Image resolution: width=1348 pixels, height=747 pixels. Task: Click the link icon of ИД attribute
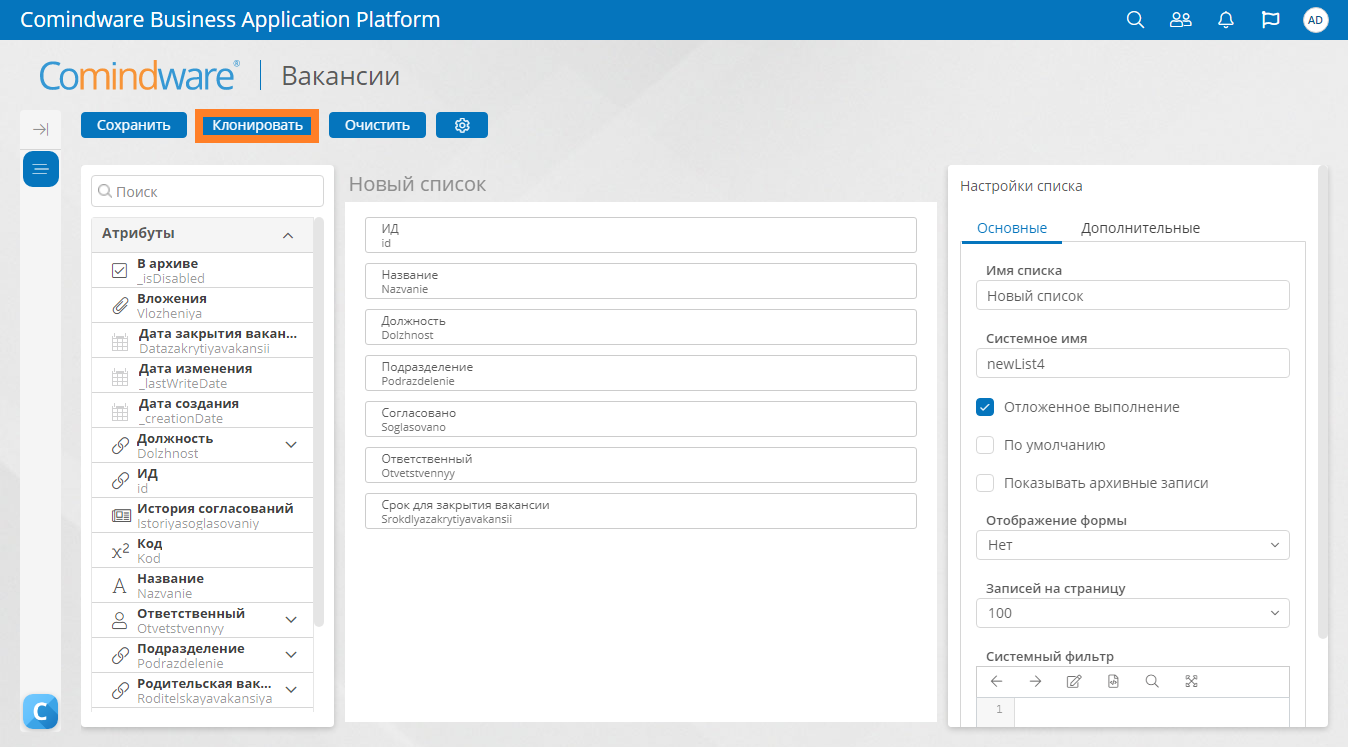(x=119, y=481)
